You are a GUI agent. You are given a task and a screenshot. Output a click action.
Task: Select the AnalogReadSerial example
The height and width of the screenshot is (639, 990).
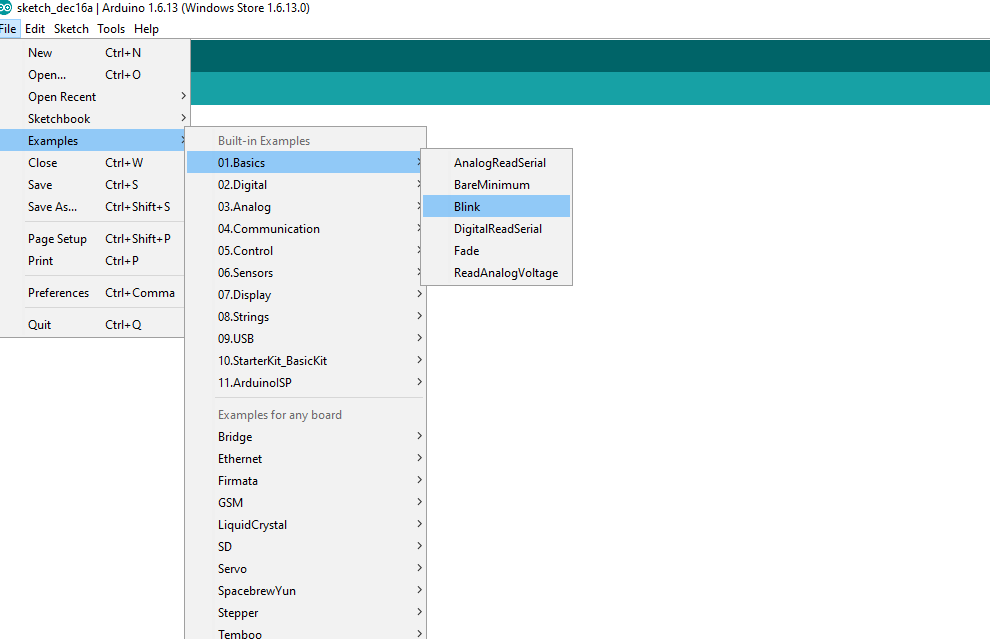pos(499,163)
